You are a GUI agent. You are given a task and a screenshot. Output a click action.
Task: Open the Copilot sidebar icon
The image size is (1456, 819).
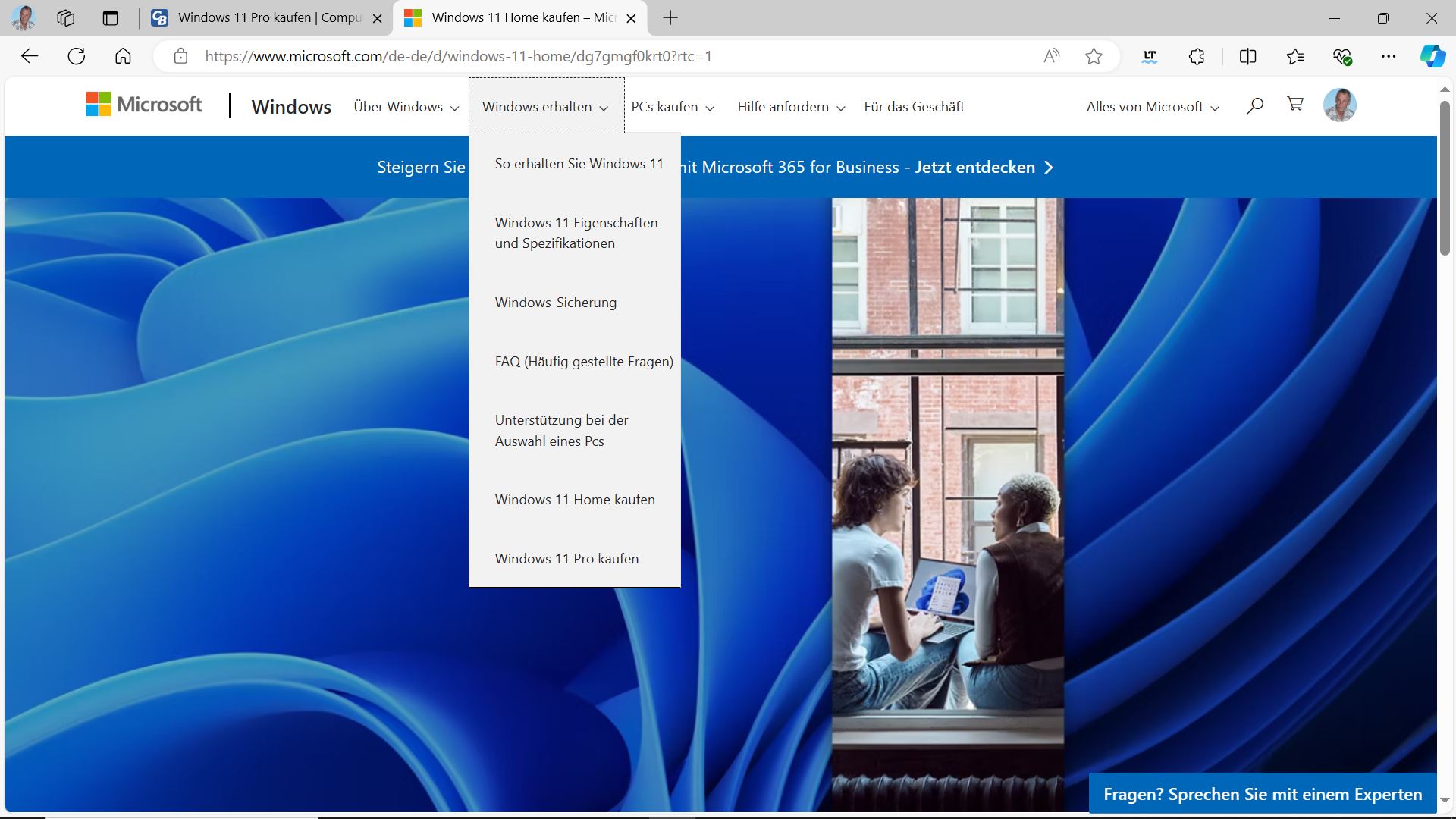pyautogui.click(x=1432, y=56)
